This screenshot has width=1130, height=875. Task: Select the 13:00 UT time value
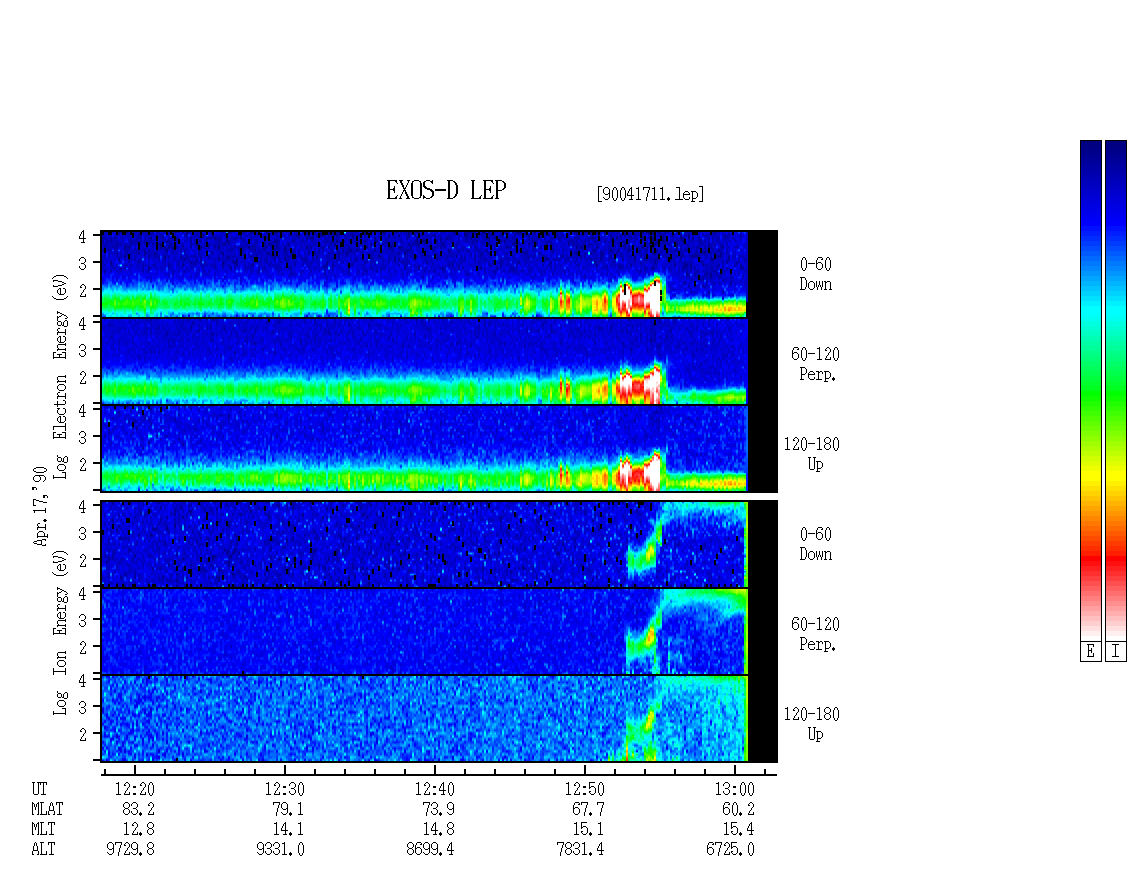click(734, 789)
